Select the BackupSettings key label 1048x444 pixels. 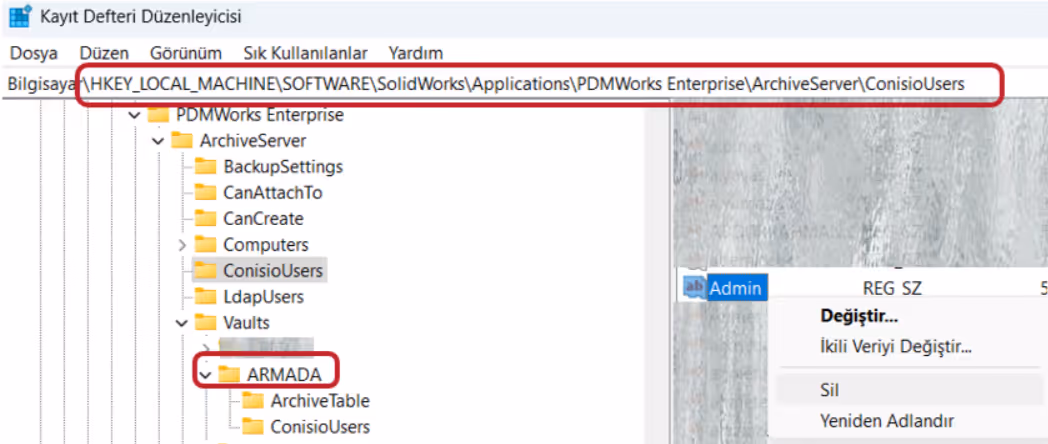[x=283, y=166]
